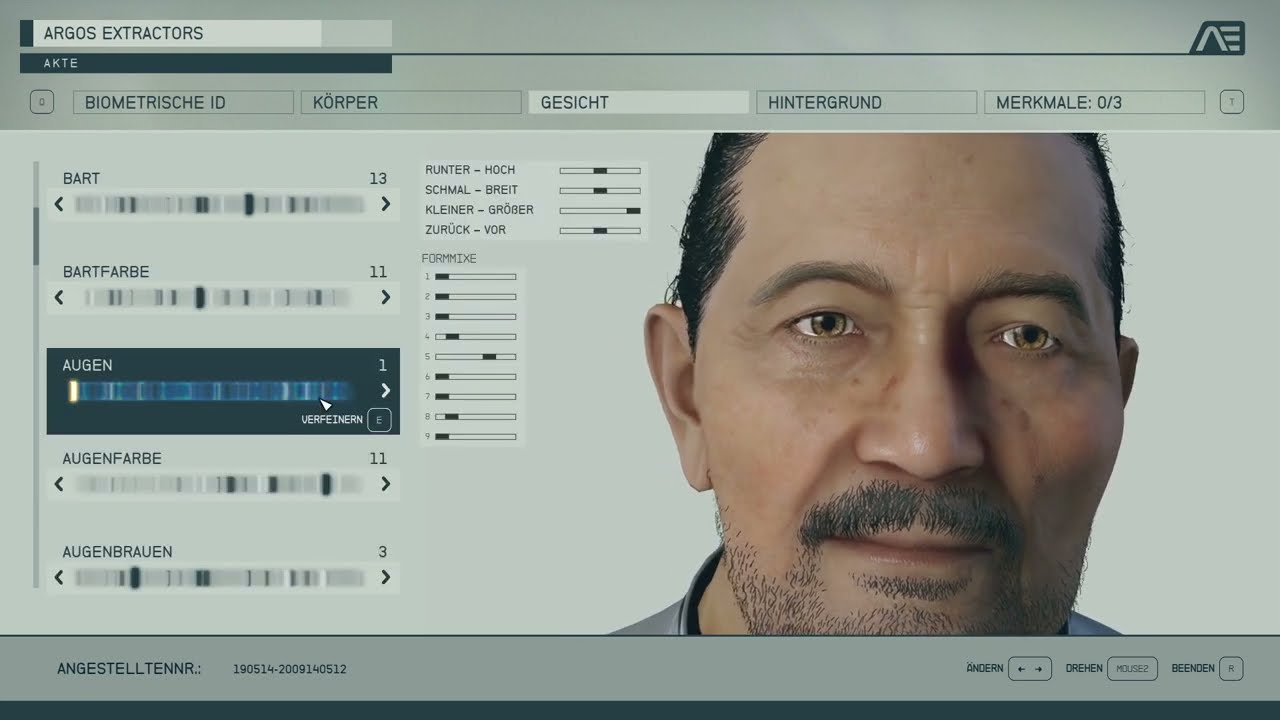Click the Bart style slider bar
The height and width of the screenshot is (720, 1280).
221,204
